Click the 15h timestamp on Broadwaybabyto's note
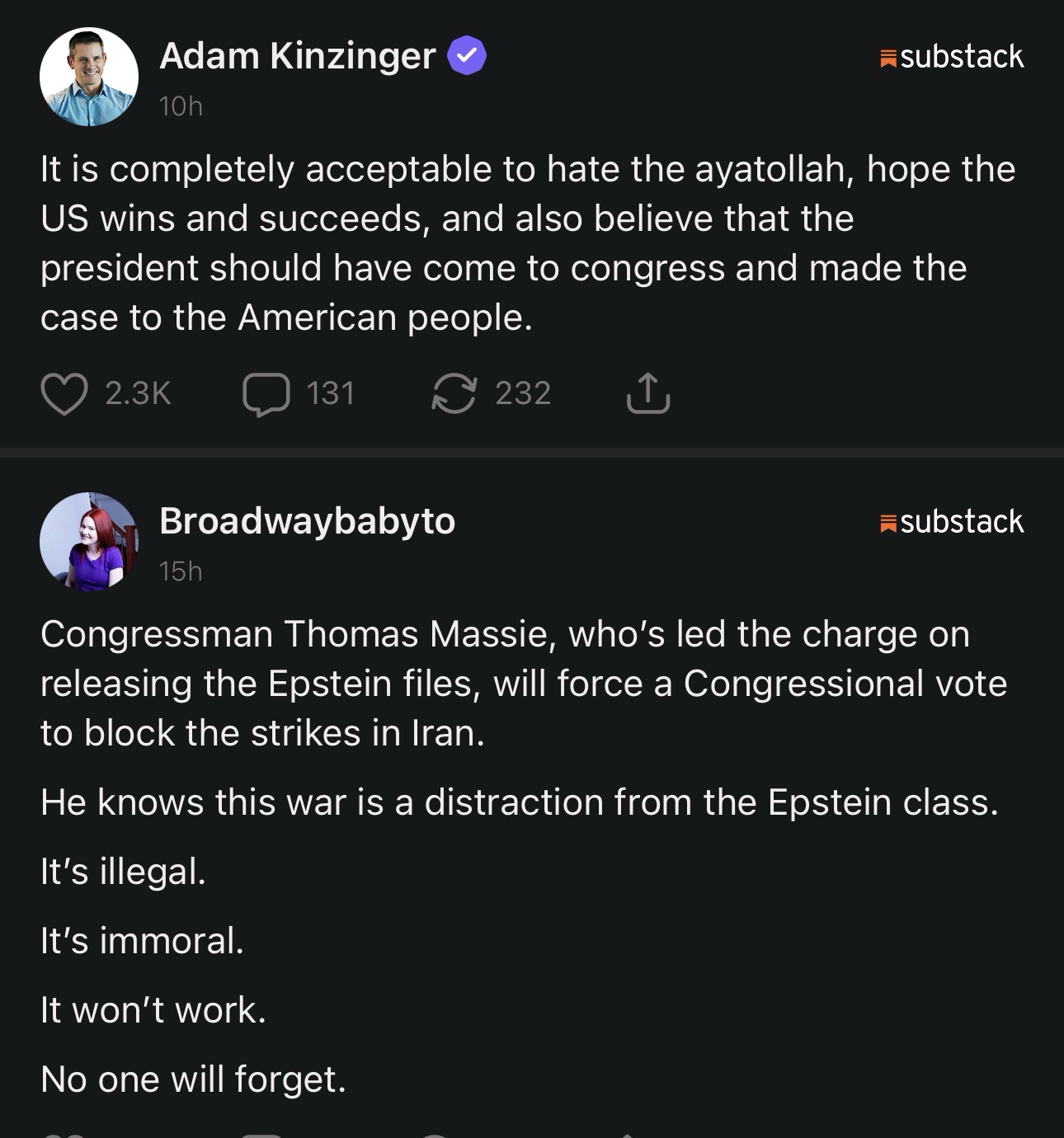1064x1138 pixels. pos(181,571)
